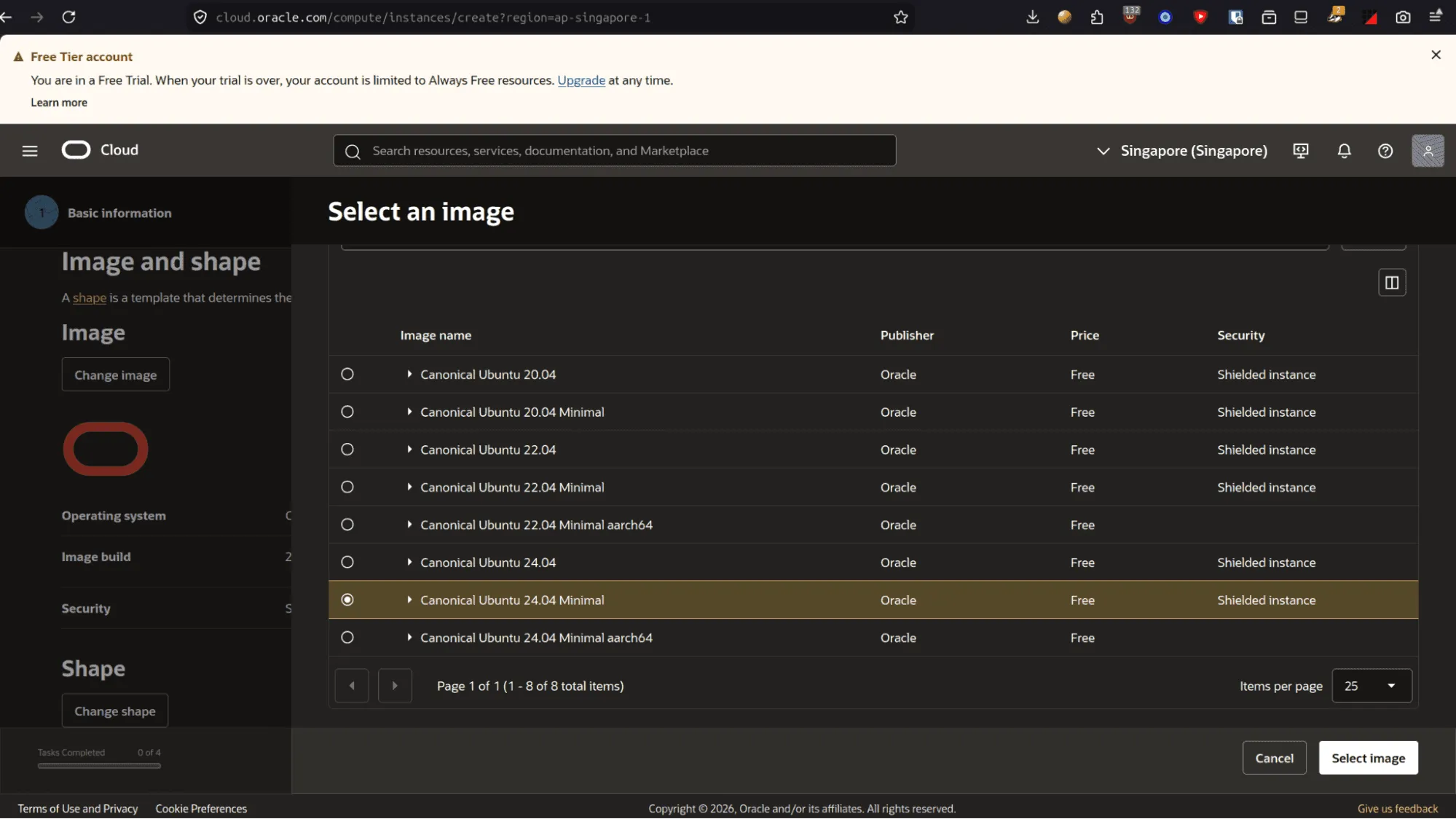Click the Oracle Cloud logo

100,149
